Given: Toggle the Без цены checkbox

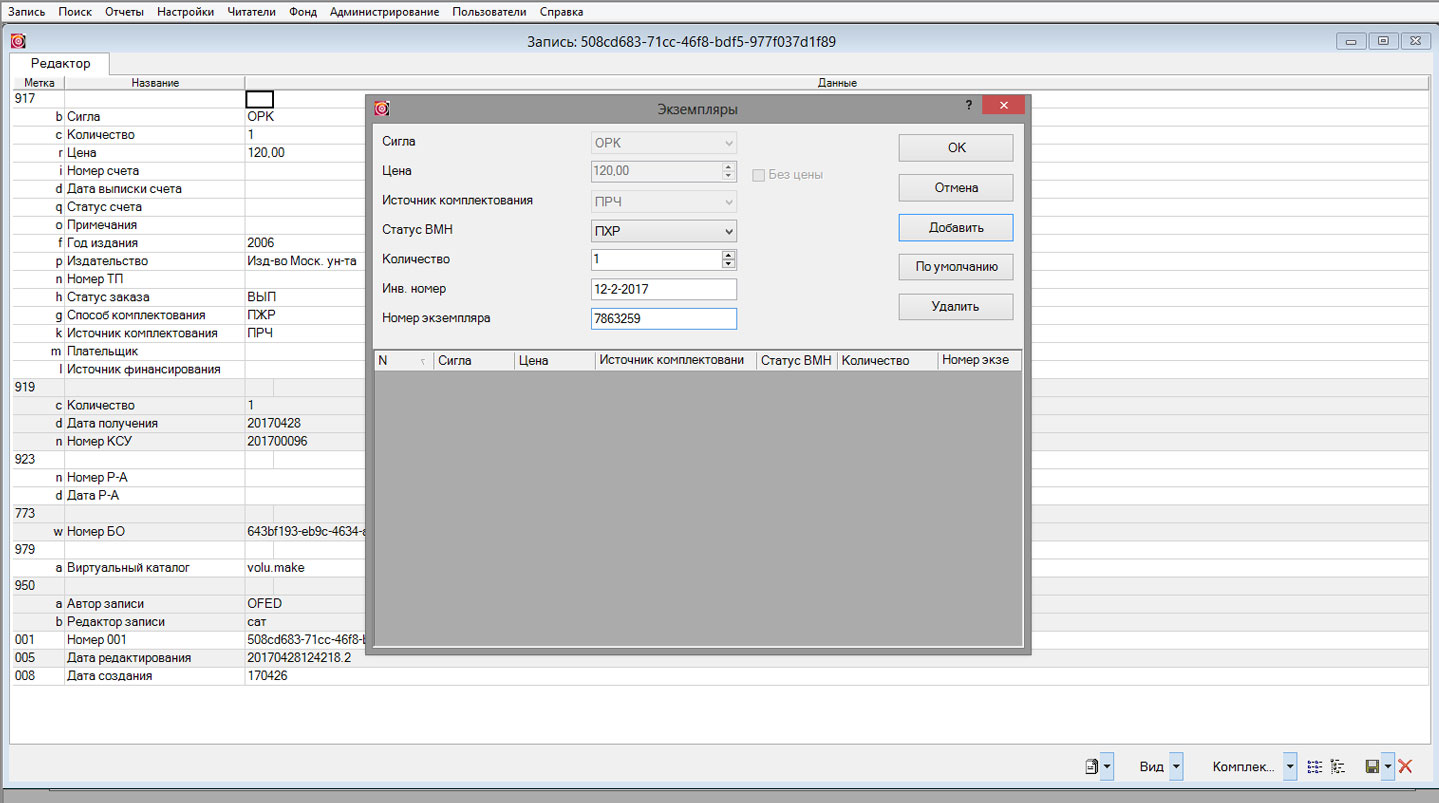Looking at the screenshot, I should pos(758,175).
